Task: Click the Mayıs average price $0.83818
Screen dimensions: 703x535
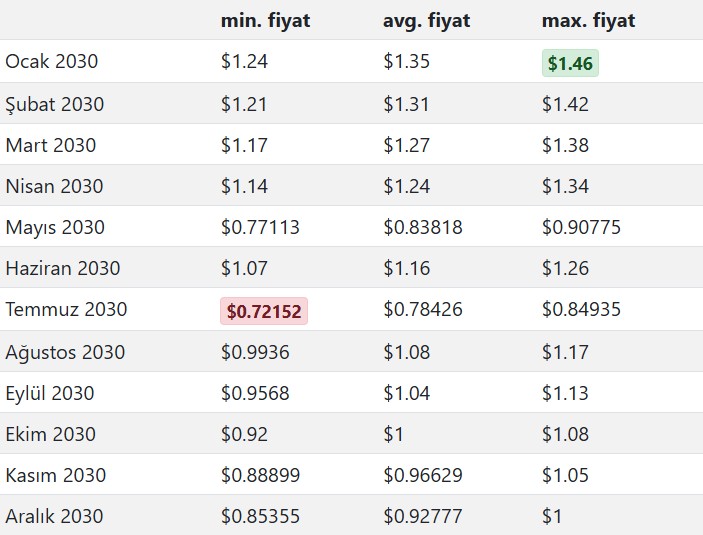Action: [422, 227]
